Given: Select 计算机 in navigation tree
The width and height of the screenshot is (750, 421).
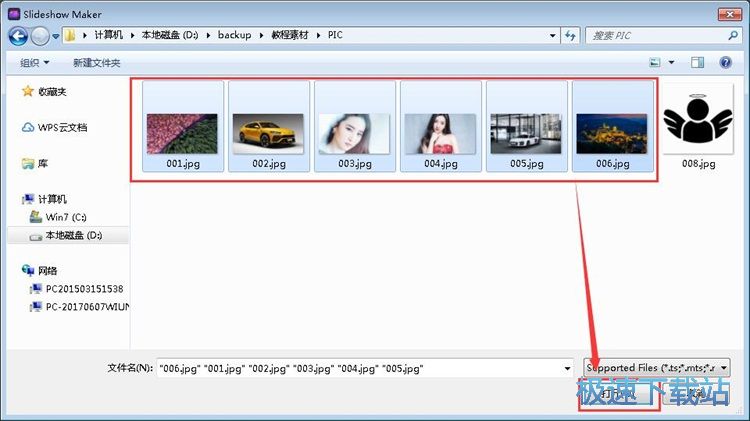Looking at the screenshot, I should [53, 199].
